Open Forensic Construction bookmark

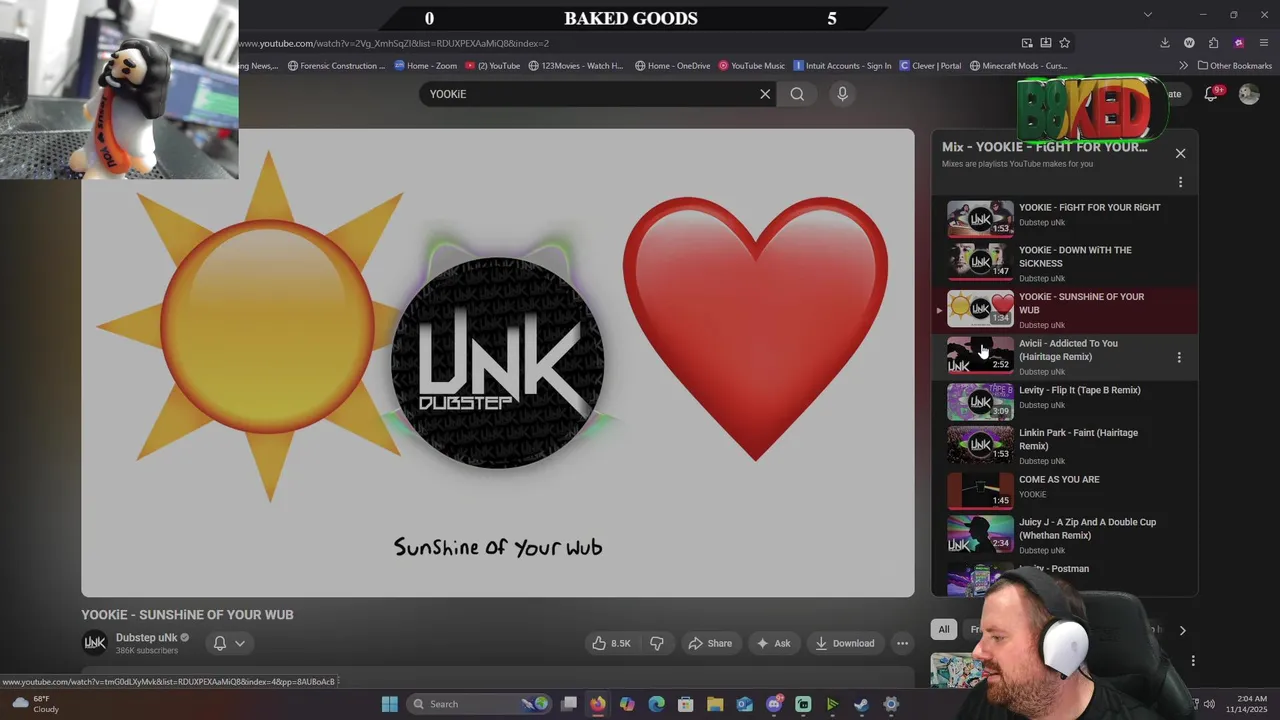pyautogui.click(x=336, y=66)
